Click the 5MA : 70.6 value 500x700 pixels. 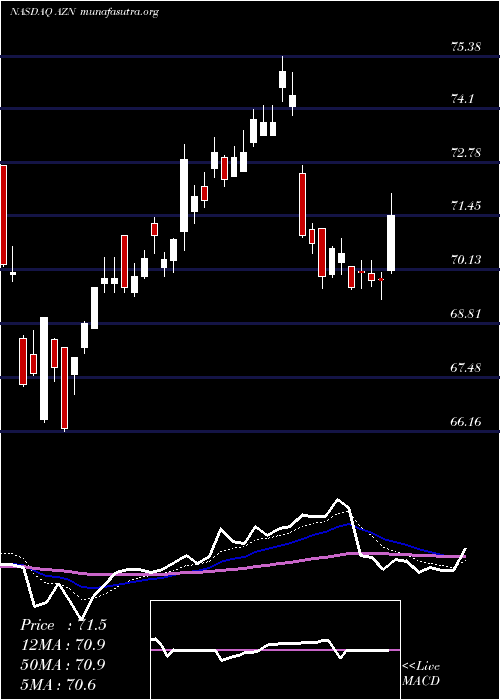[x=58, y=684]
